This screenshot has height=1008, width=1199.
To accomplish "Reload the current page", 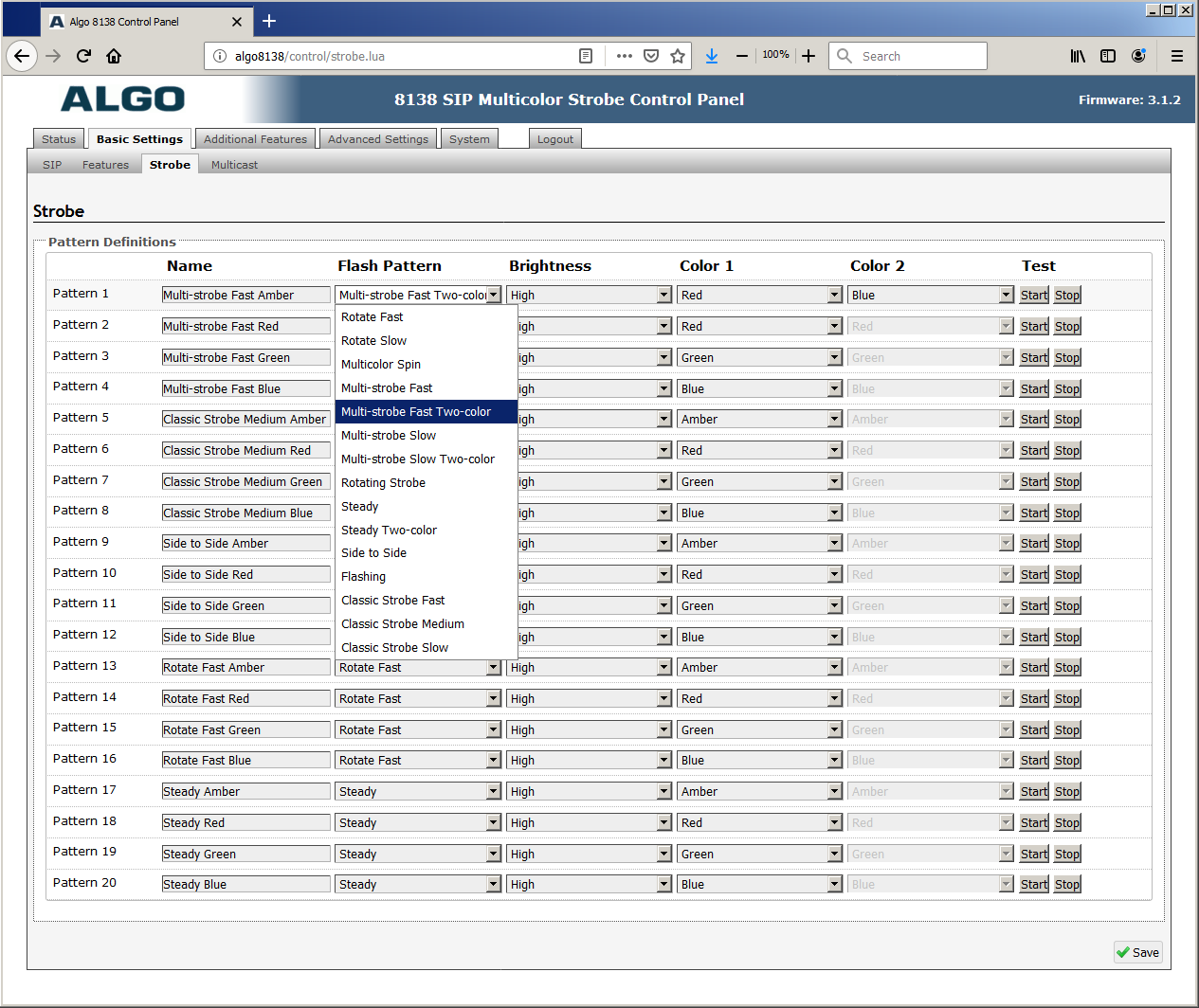I will (x=83, y=56).
